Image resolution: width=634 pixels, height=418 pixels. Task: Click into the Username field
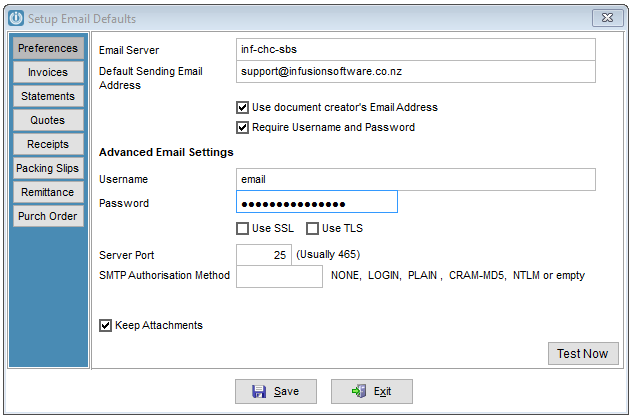(416, 179)
